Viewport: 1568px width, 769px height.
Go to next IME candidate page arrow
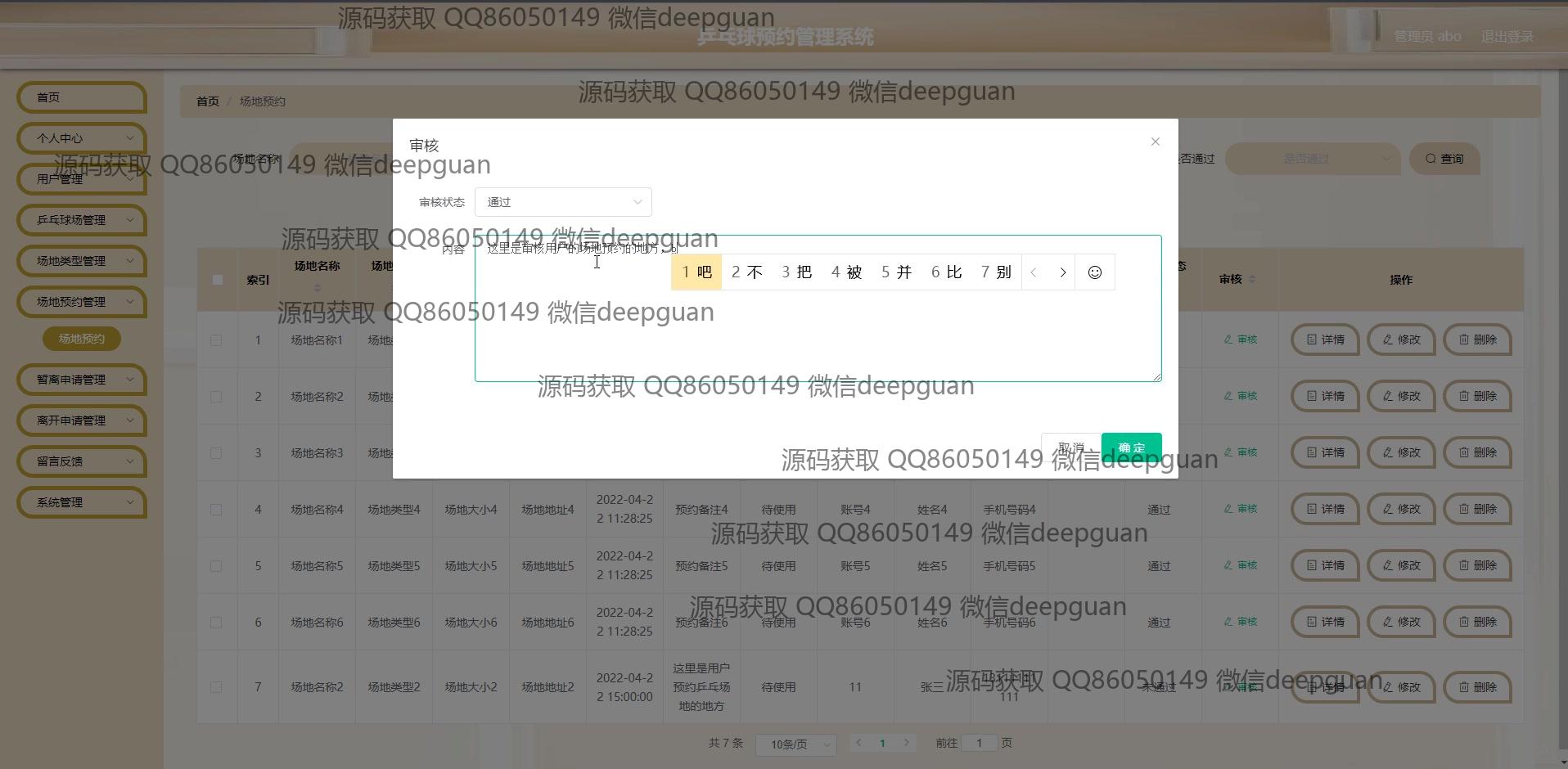pos(1062,272)
